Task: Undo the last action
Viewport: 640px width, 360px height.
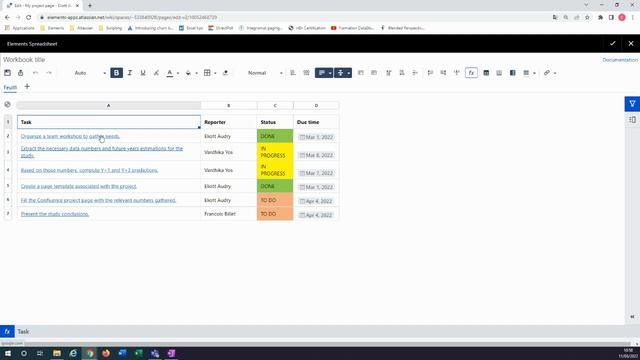Action: point(36,73)
